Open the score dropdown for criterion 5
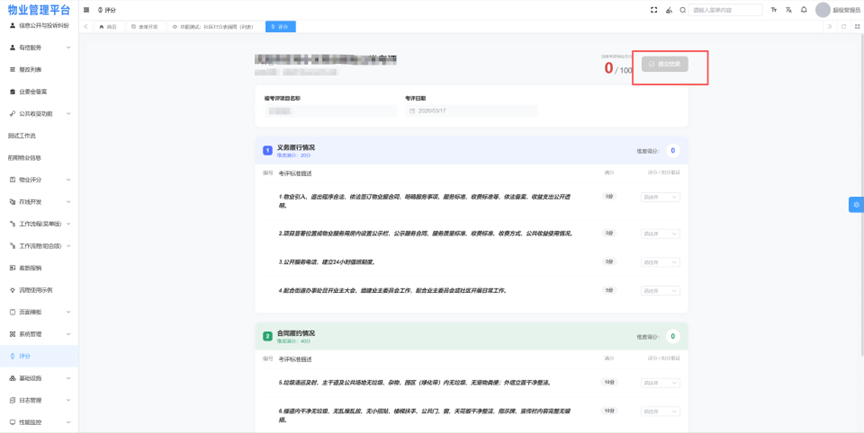This screenshot has height=433, width=864. [x=660, y=383]
